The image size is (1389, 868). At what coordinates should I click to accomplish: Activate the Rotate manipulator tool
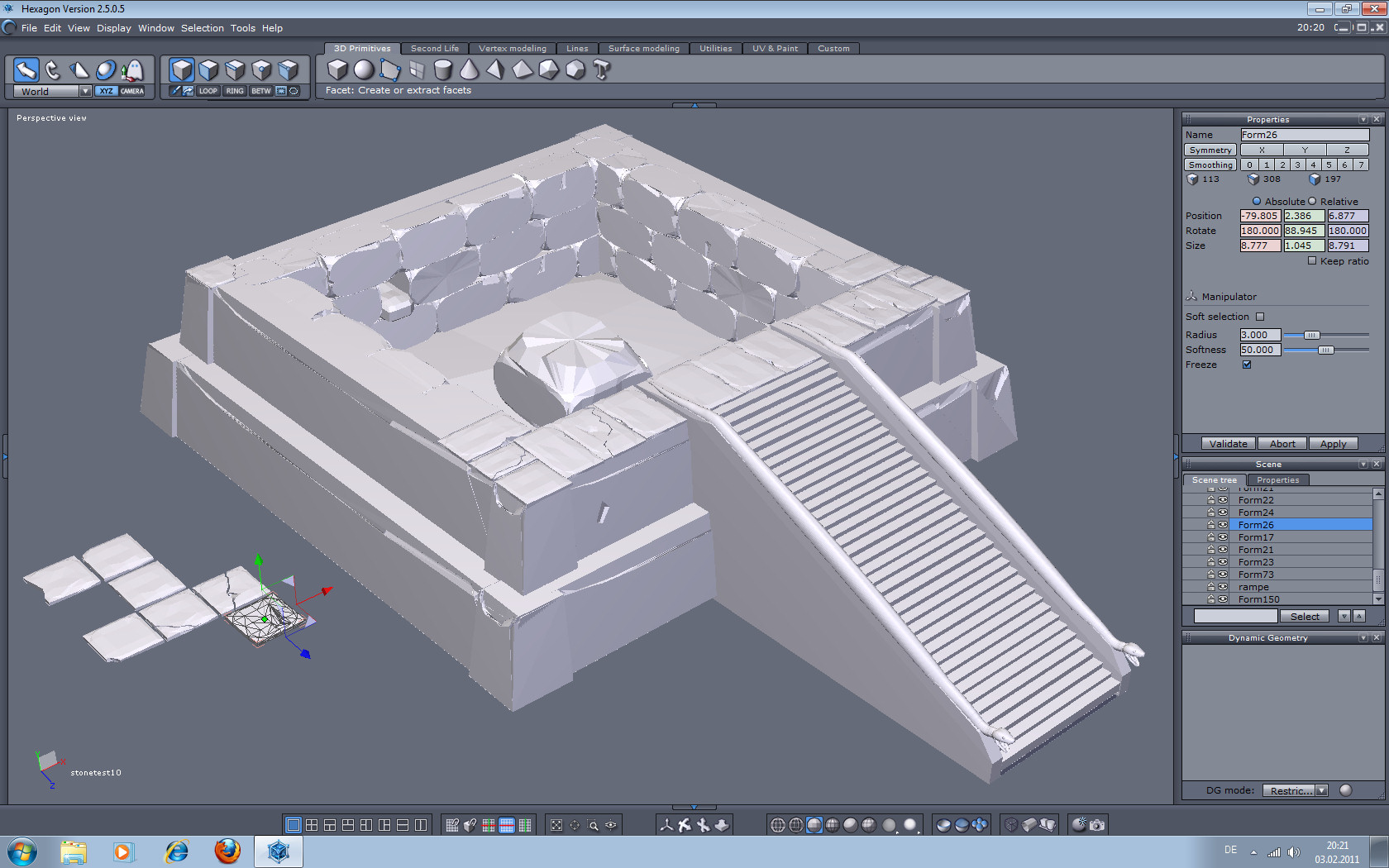[x=53, y=70]
